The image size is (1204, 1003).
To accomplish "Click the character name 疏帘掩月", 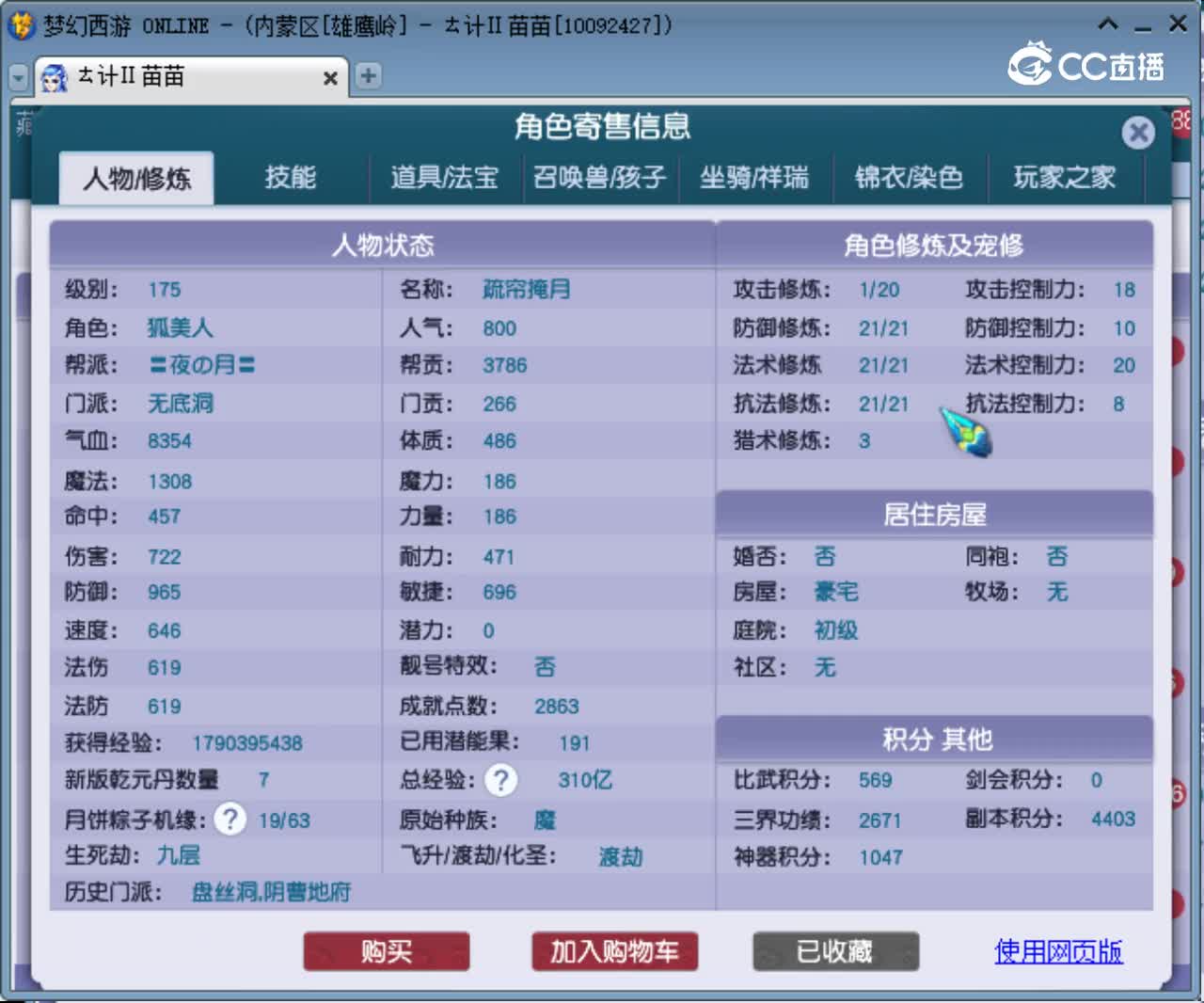I will click(527, 289).
